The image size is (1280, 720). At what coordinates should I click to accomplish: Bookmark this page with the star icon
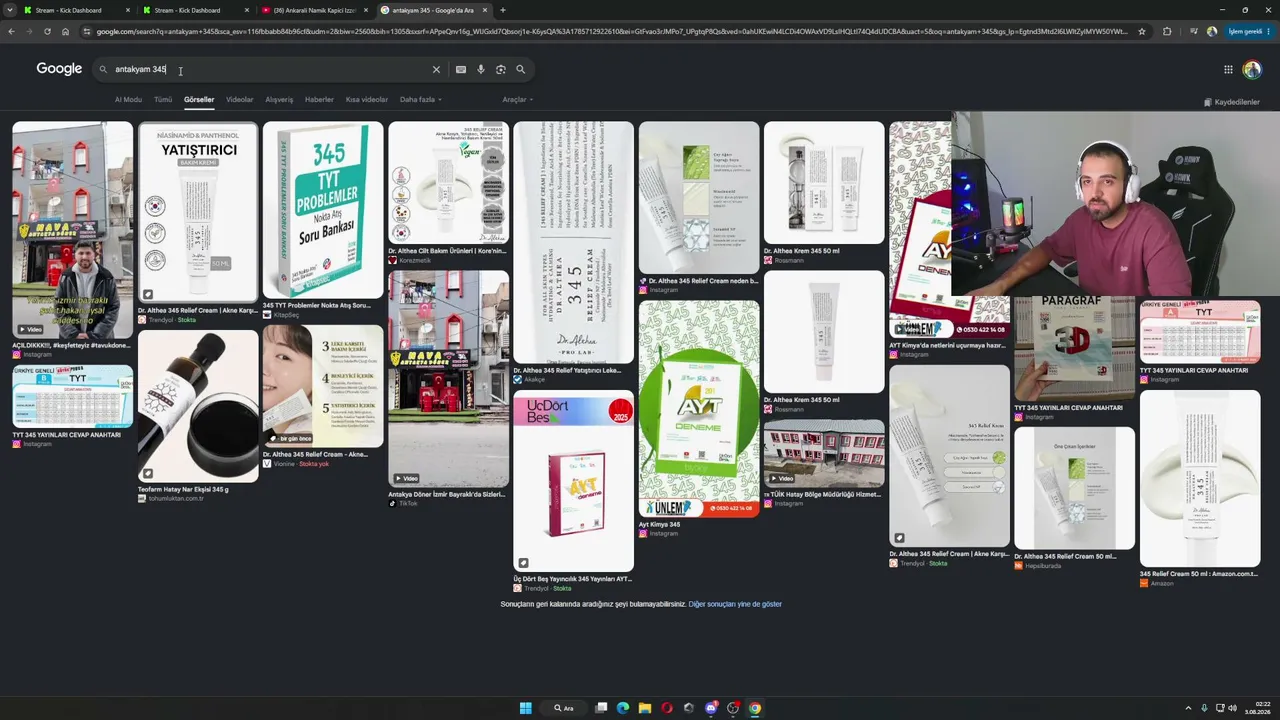click(1142, 31)
